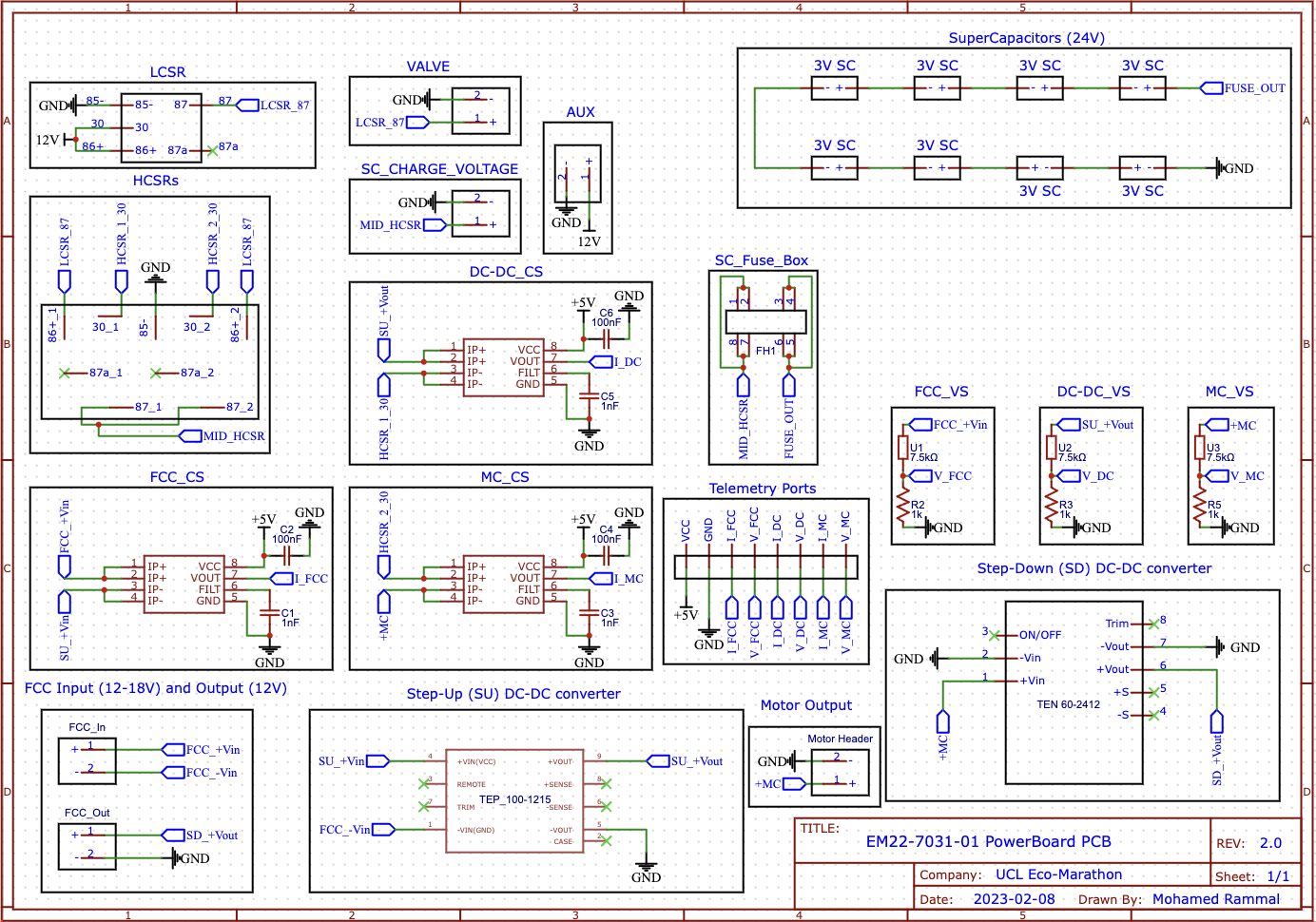Click the sheet number 1/1

coord(1278,876)
